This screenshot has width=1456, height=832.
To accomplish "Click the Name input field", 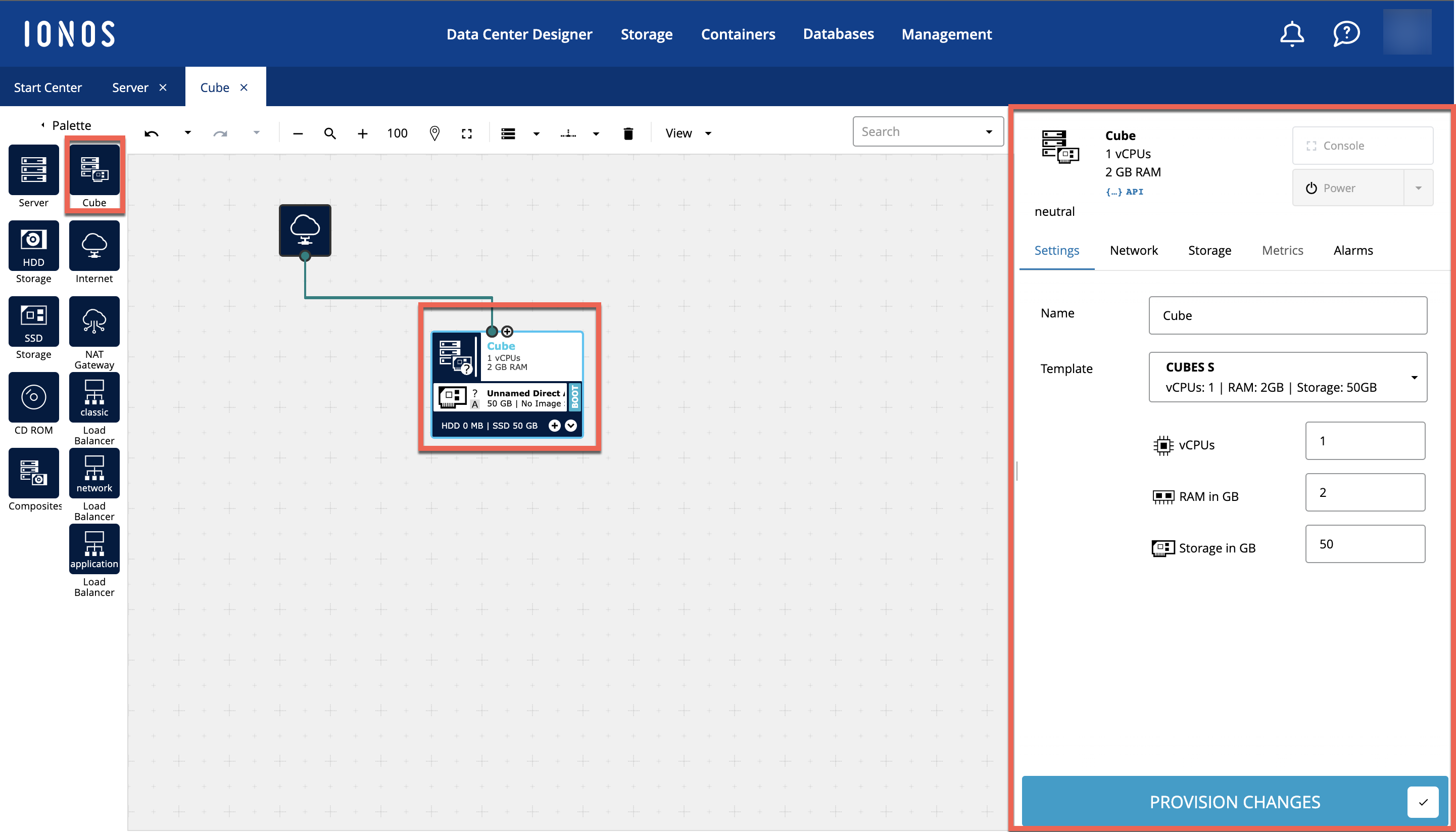I will click(x=1288, y=315).
